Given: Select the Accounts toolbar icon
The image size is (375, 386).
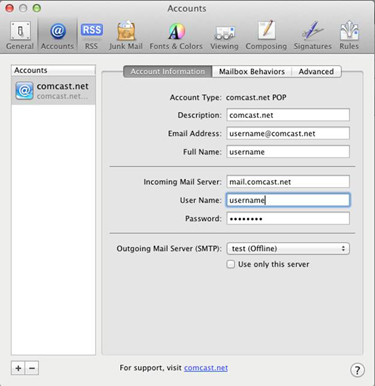Looking at the screenshot, I should 57,36.
